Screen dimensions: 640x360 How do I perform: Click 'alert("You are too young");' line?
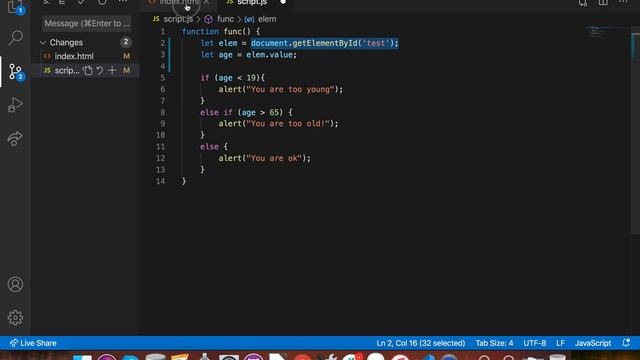pyautogui.click(x=280, y=89)
